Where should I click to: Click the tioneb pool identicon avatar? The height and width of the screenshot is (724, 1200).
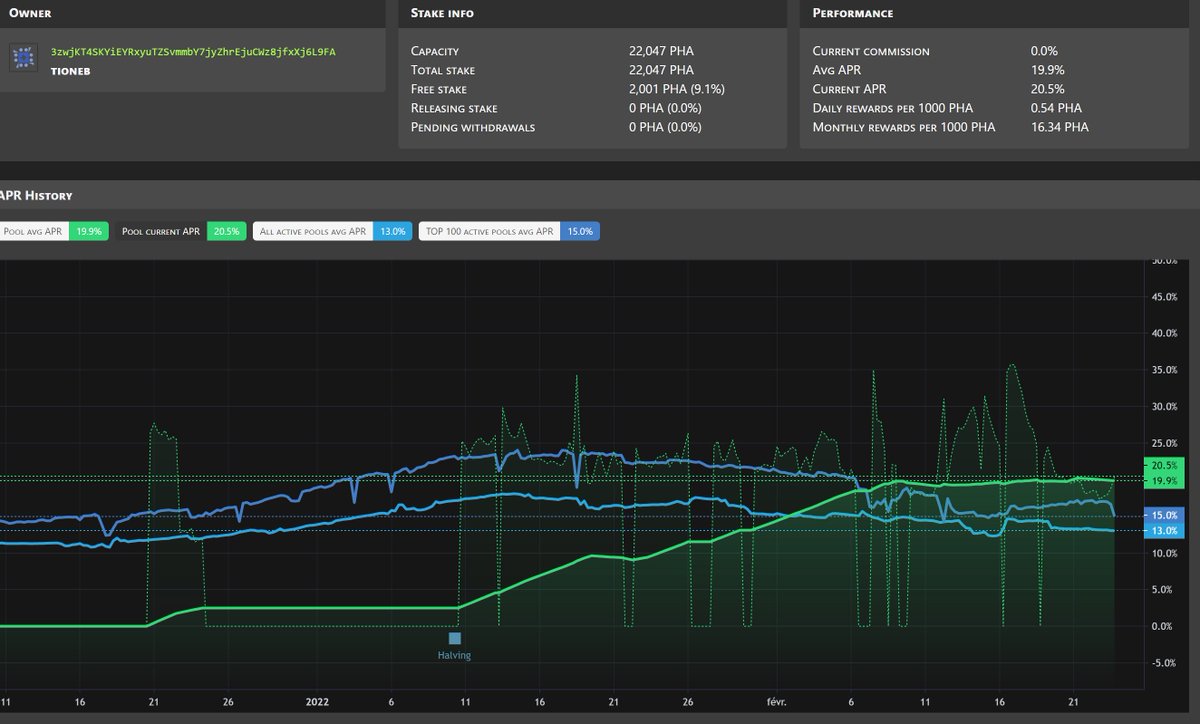(25, 57)
